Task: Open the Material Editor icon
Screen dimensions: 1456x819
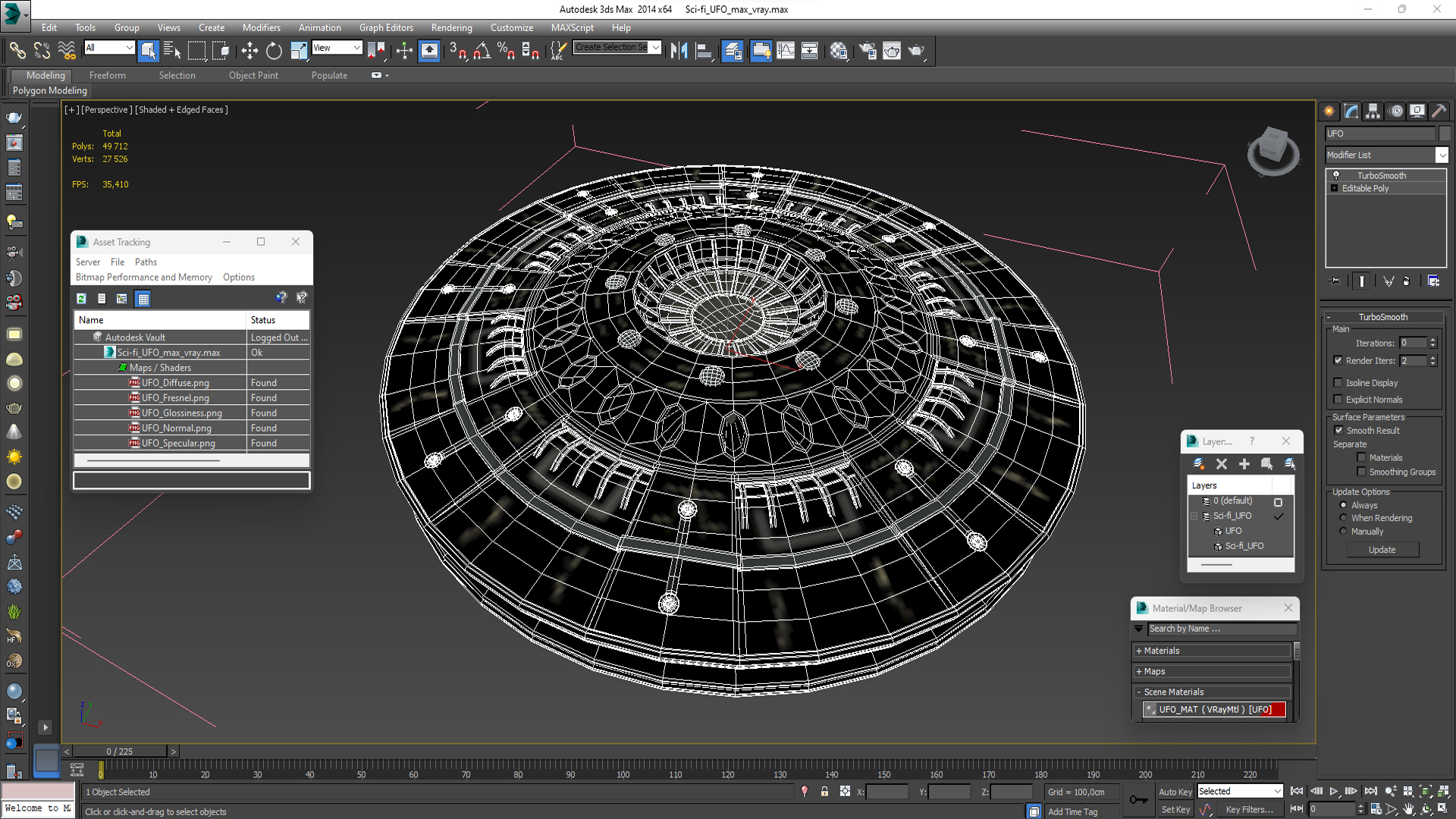Action: click(838, 51)
